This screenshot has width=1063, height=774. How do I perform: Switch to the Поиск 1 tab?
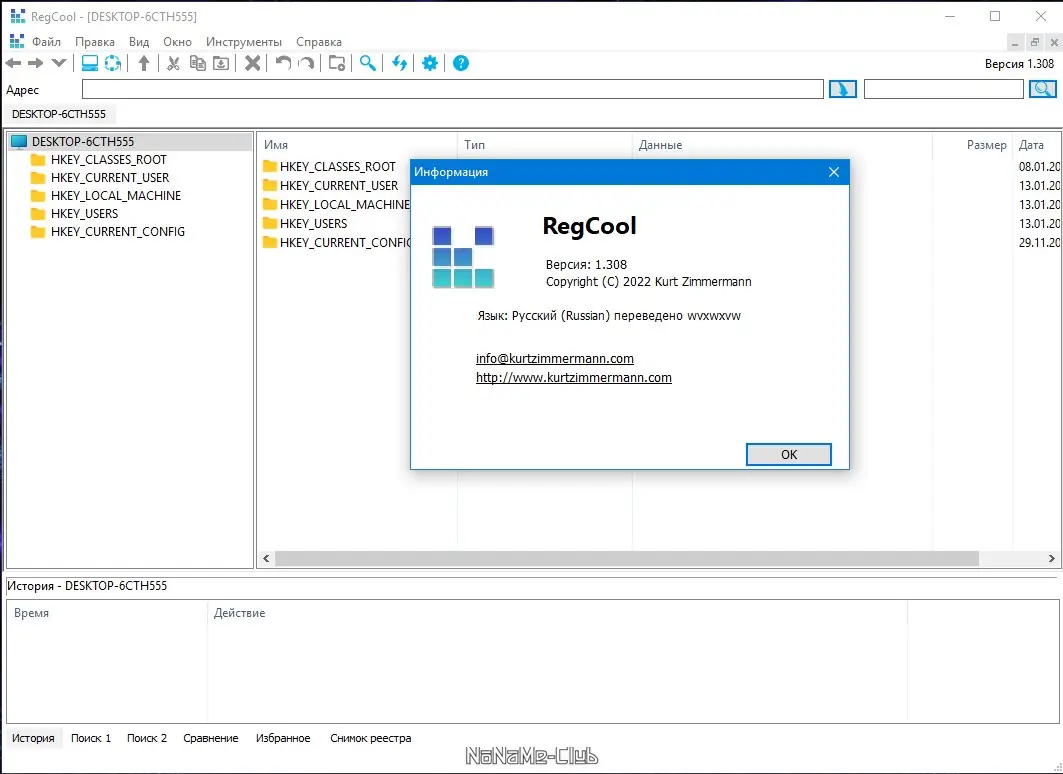[x=91, y=738]
